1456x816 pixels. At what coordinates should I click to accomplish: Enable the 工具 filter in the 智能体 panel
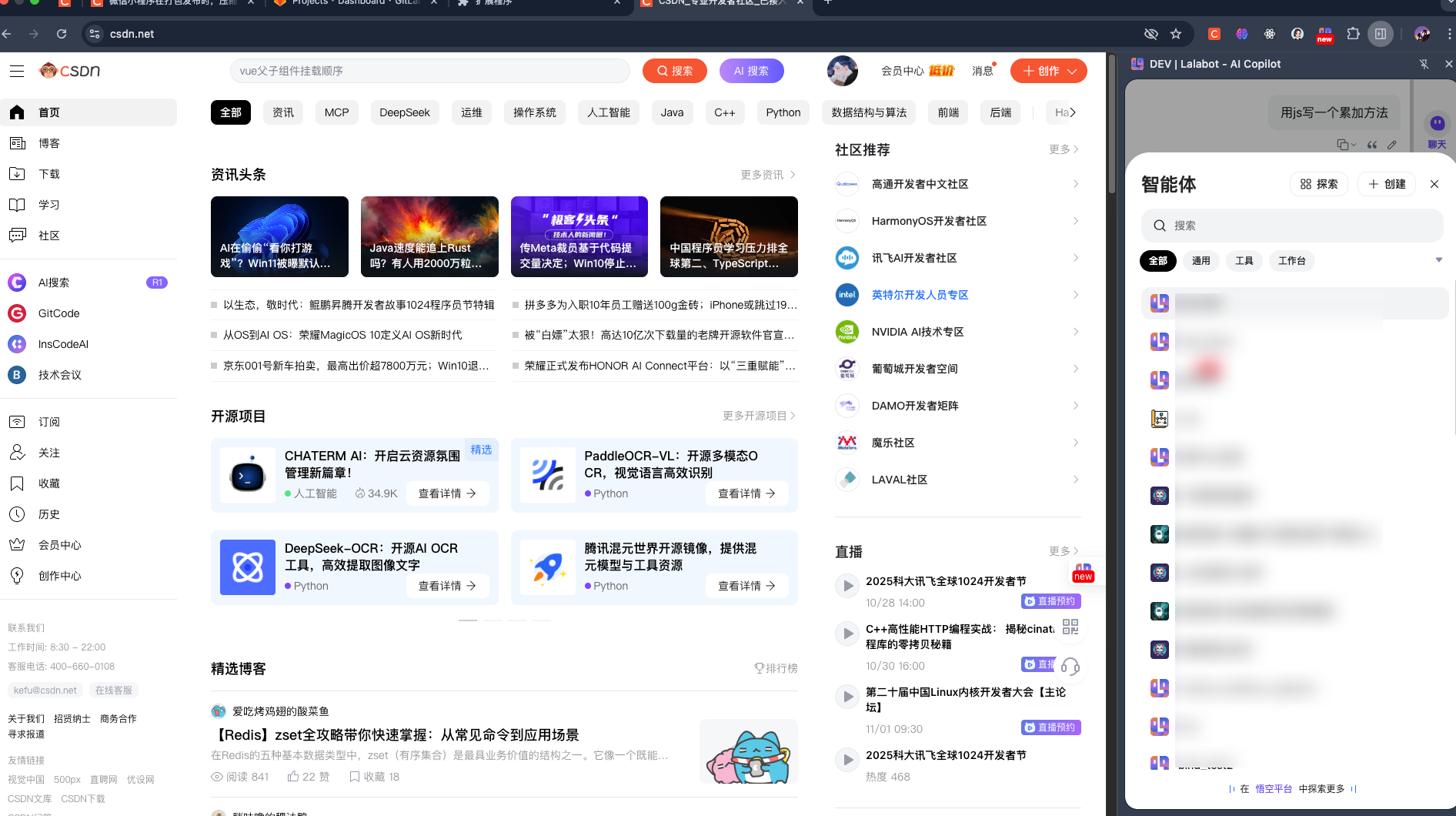(x=1244, y=261)
